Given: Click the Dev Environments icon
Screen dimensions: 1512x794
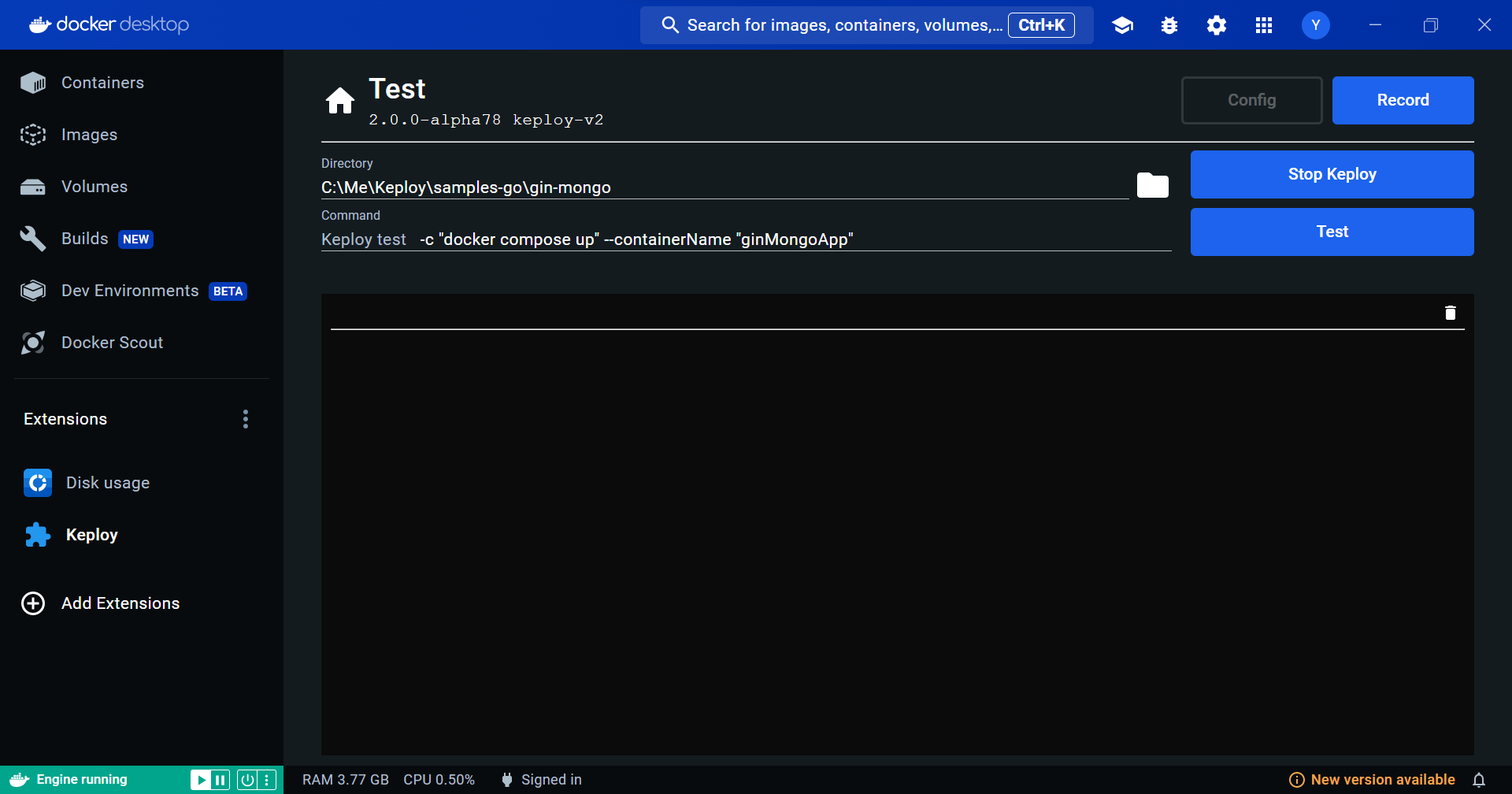Looking at the screenshot, I should point(33,291).
